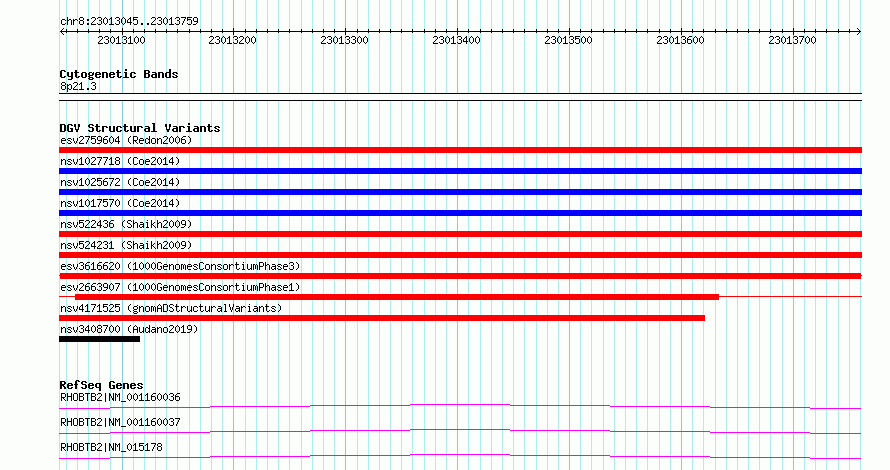
Task: Click the magenta intron line for NM_015178
Action: (460, 455)
